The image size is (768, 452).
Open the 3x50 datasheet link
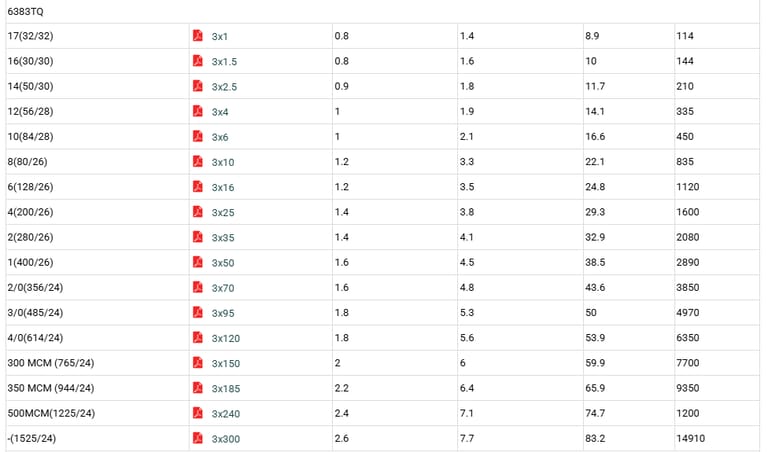pos(222,263)
